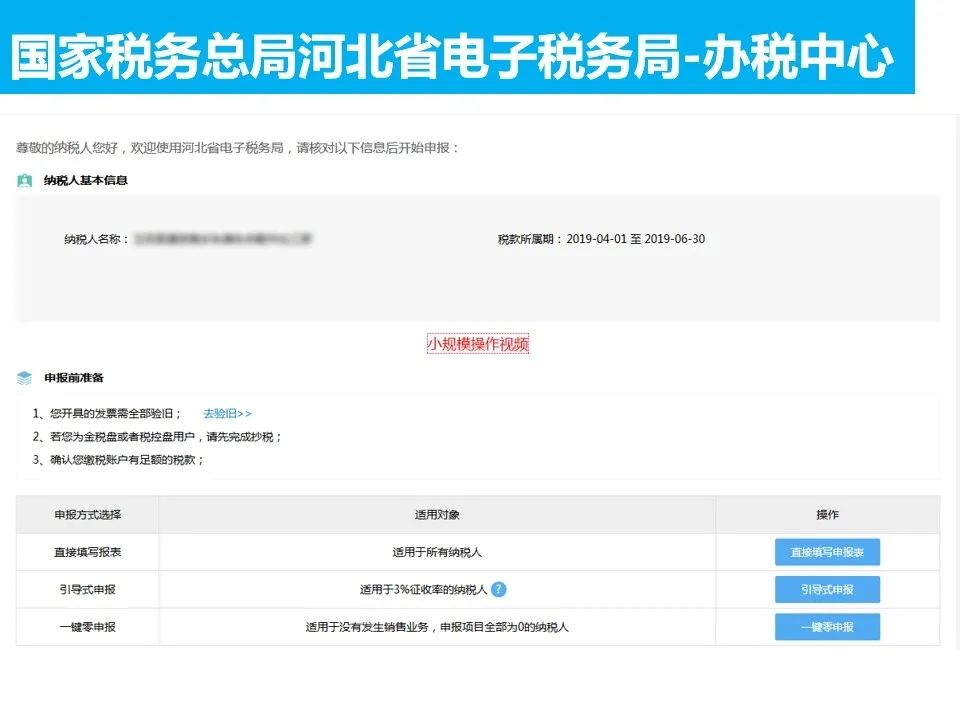Click the question mark help icon beside 3%征收率
Screen dimensions: 960x720
point(499,589)
